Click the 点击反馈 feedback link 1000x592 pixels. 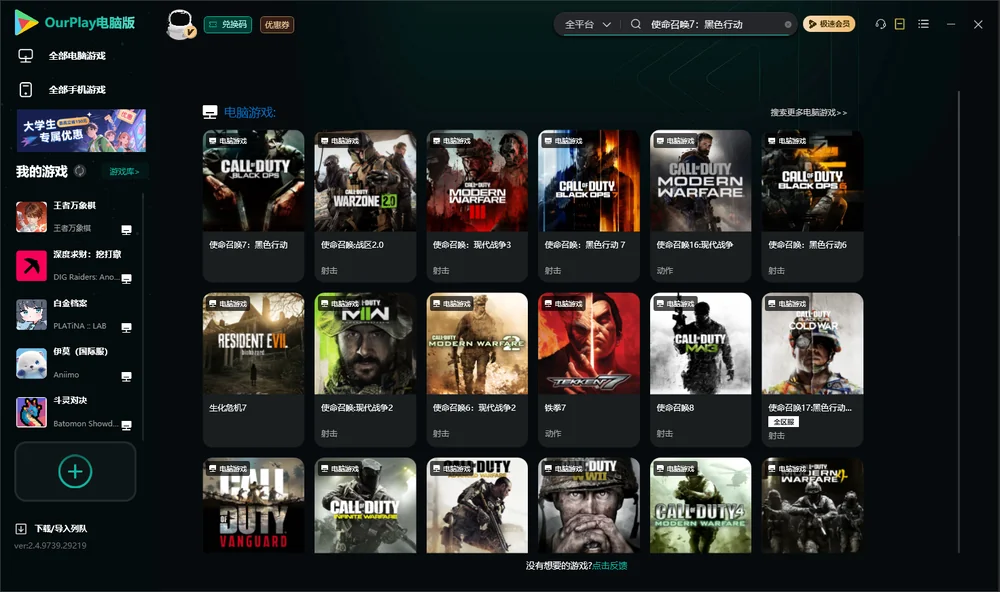click(x=610, y=565)
